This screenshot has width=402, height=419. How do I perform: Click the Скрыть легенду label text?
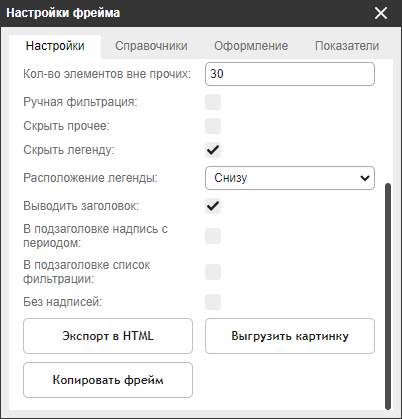tap(69, 150)
